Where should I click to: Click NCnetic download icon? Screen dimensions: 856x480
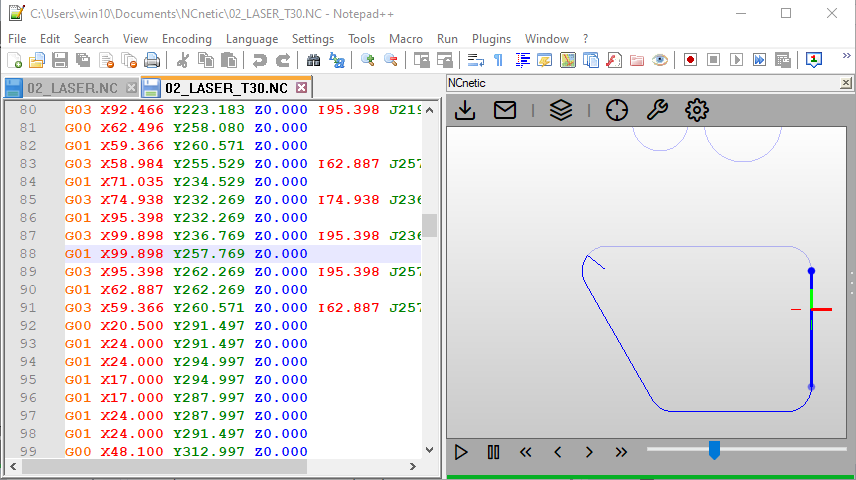465,110
